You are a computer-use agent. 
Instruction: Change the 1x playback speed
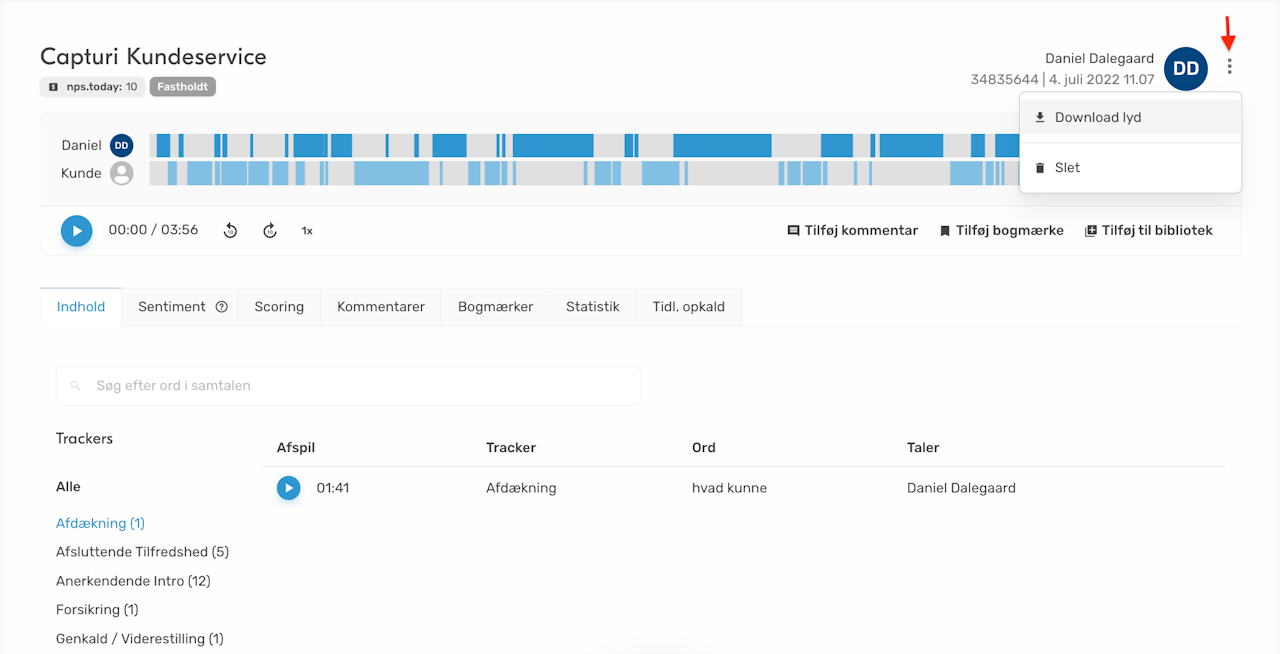(x=307, y=231)
